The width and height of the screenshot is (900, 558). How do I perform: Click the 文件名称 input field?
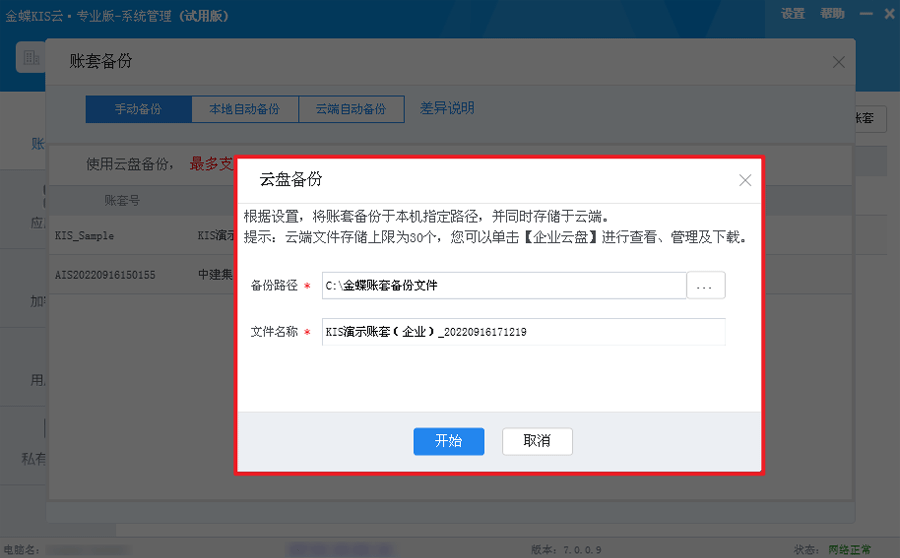pos(523,332)
